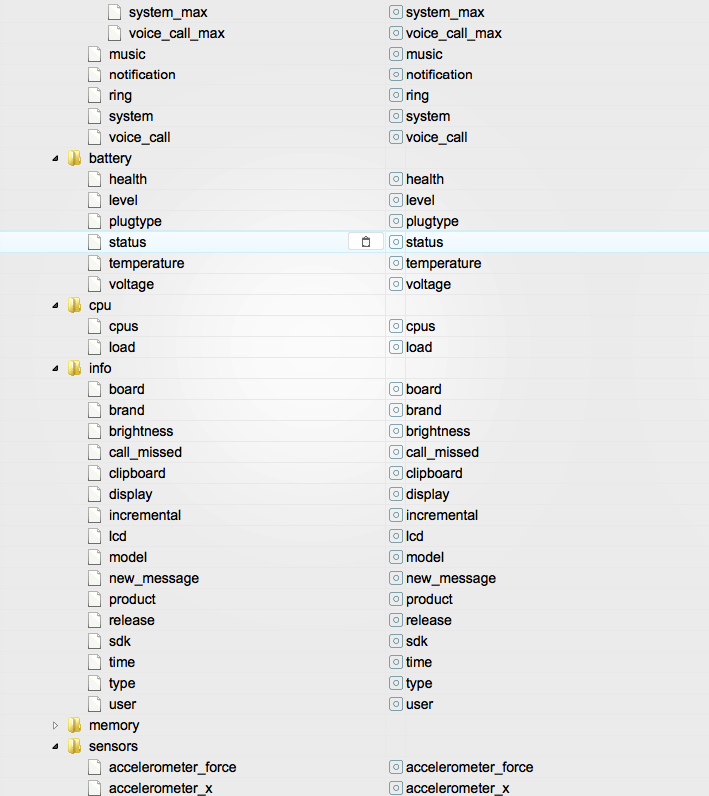Click the file icon beside voltage
This screenshot has height=796, width=709.
pyautogui.click(x=94, y=284)
